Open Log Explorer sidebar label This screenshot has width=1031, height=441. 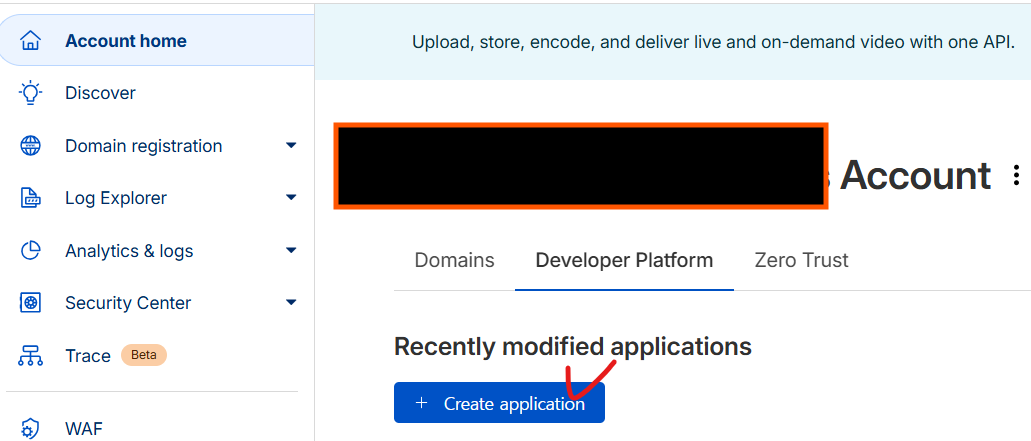coord(116,198)
